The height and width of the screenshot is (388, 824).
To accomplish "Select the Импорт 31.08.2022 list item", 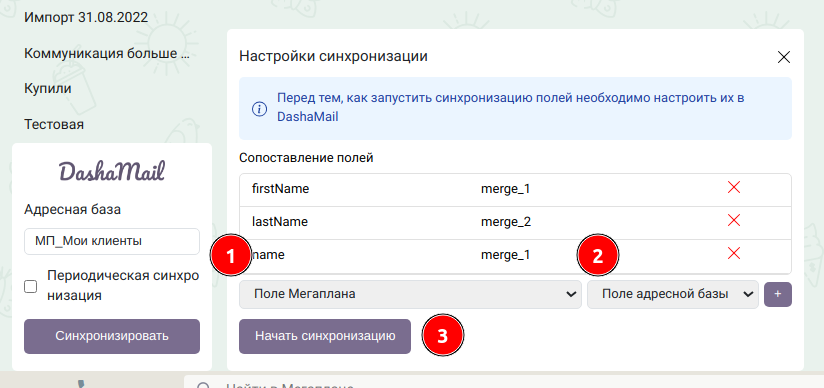I will click(86, 17).
